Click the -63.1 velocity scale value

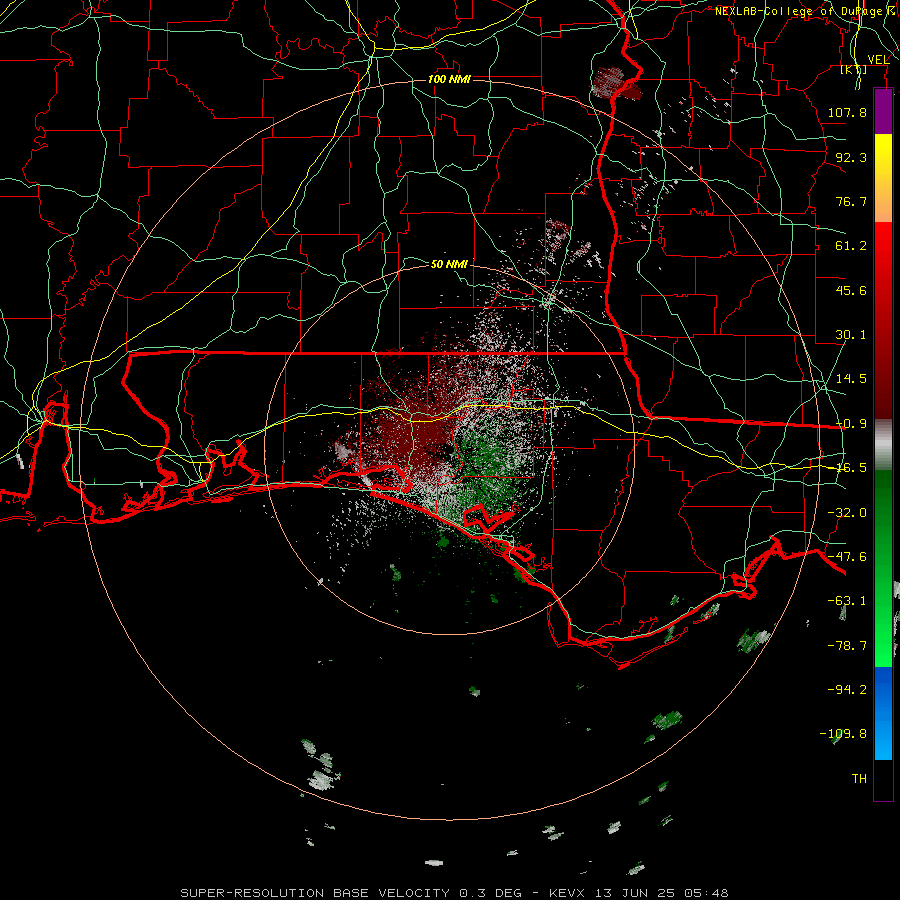pos(847,601)
